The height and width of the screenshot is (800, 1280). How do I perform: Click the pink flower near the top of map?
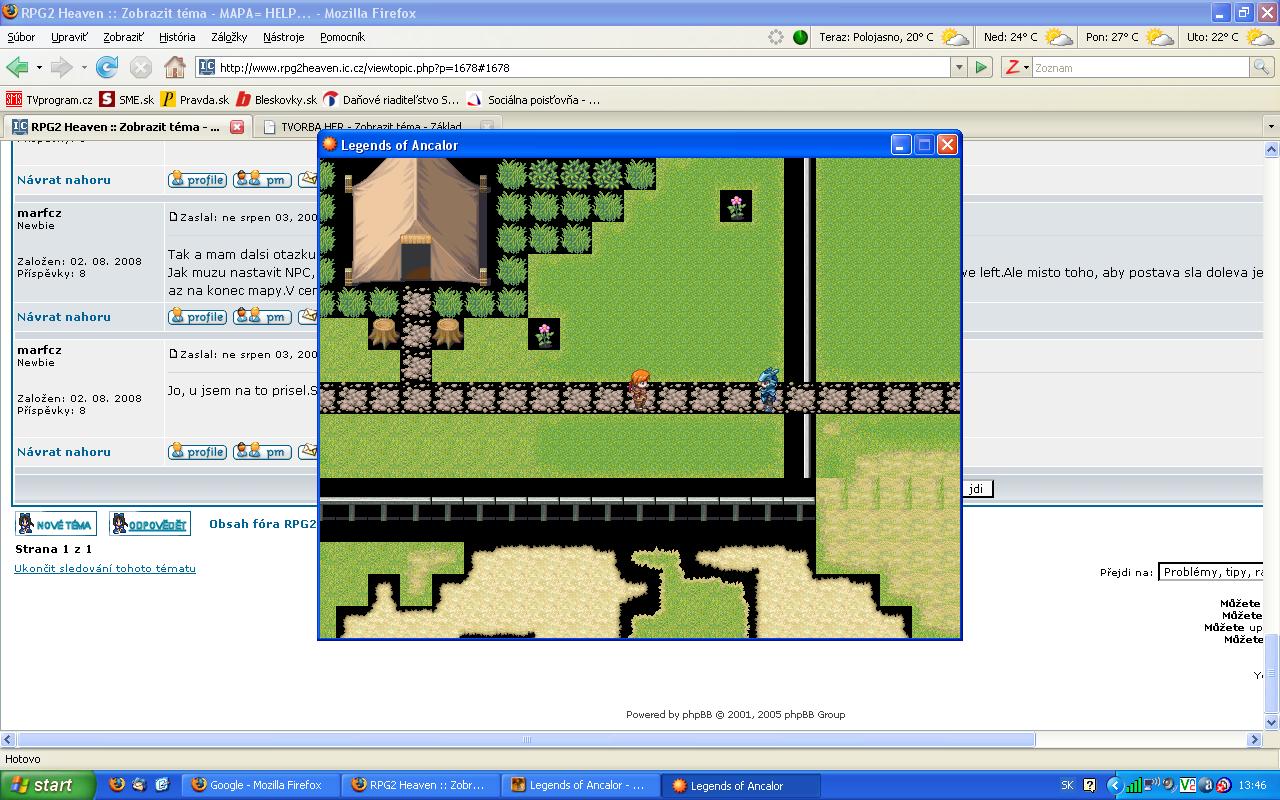(x=736, y=206)
